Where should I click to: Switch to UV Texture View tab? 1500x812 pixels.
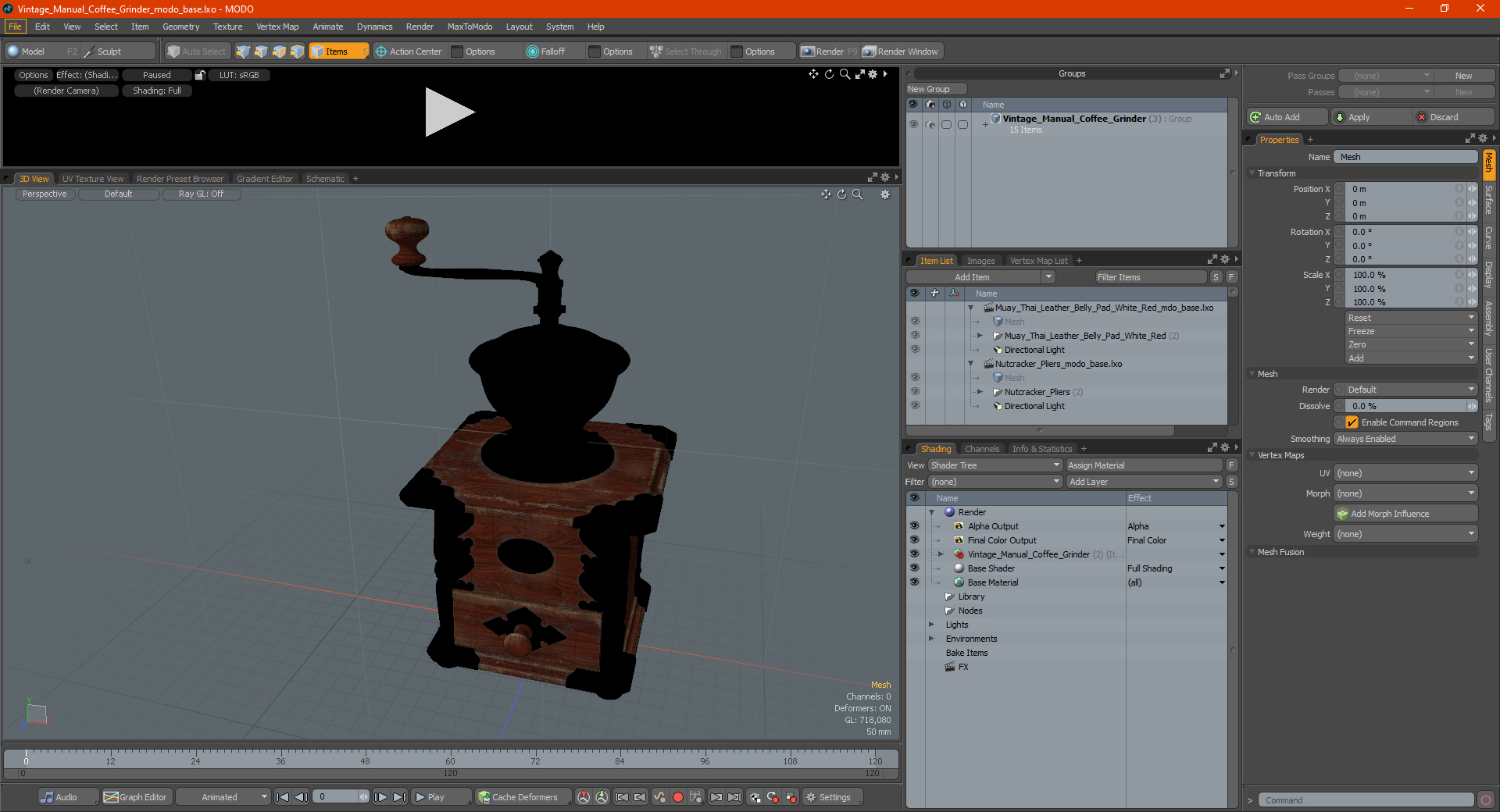pyautogui.click(x=93, y=179)
